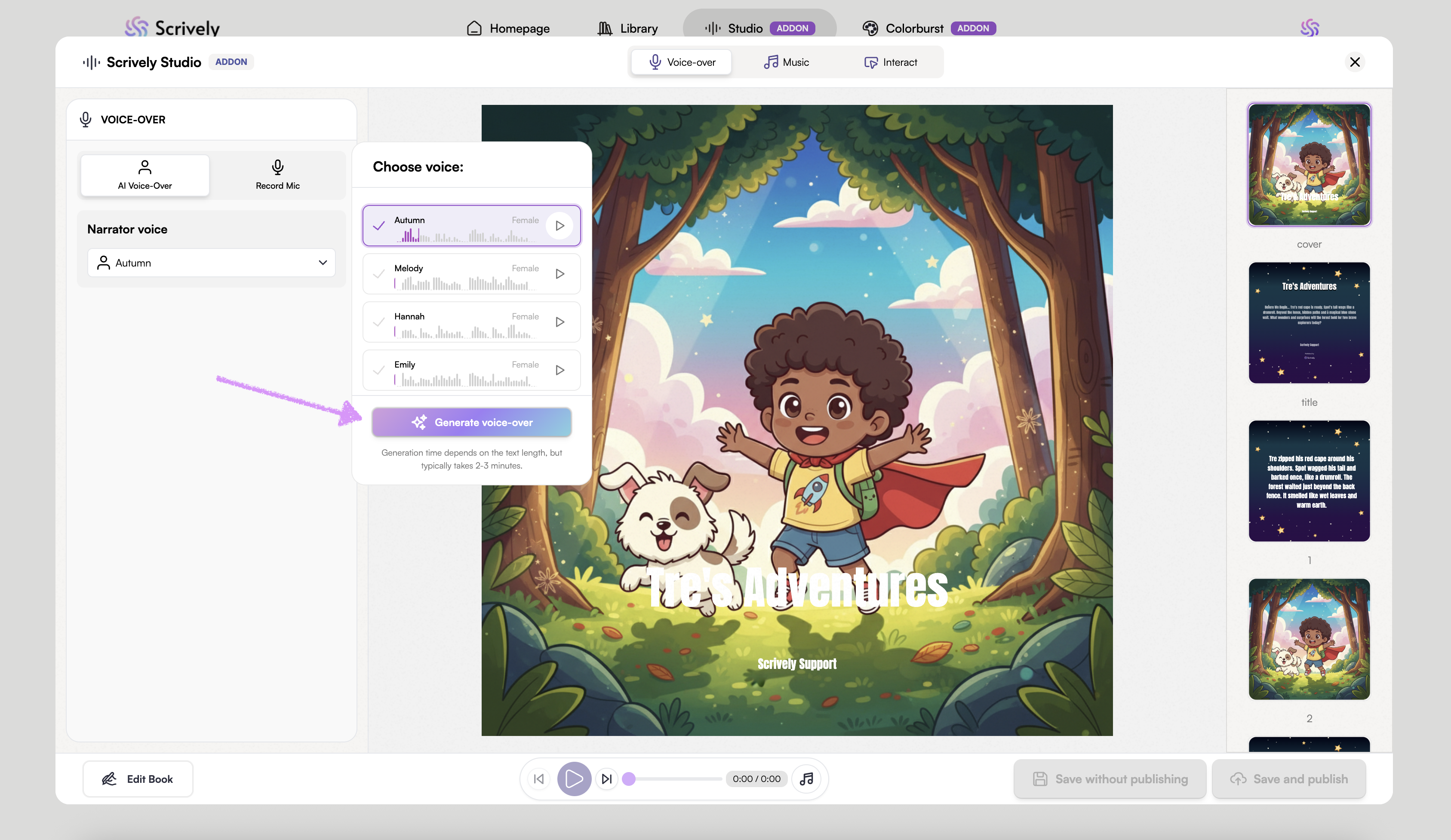Select the Hannah voice option
The image size is (1451, 840).
[455, 322]
